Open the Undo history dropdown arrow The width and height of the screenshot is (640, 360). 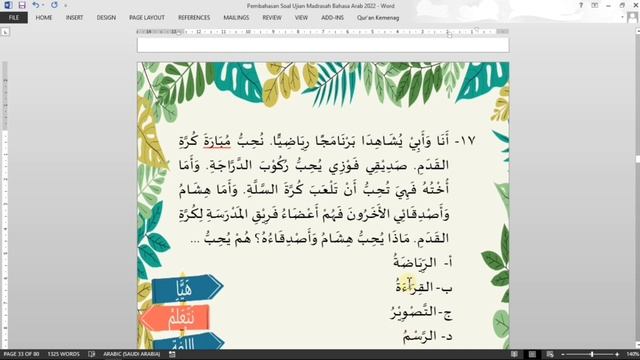tap(43, 5)
